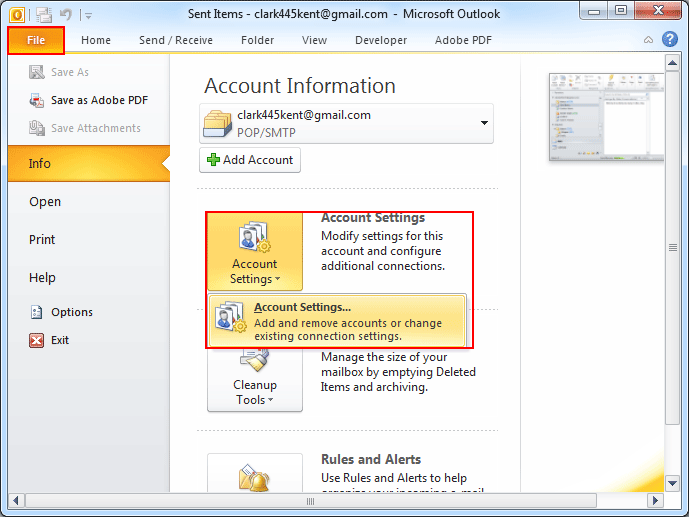Select the Folder ribbon tab

click(257, 40)
